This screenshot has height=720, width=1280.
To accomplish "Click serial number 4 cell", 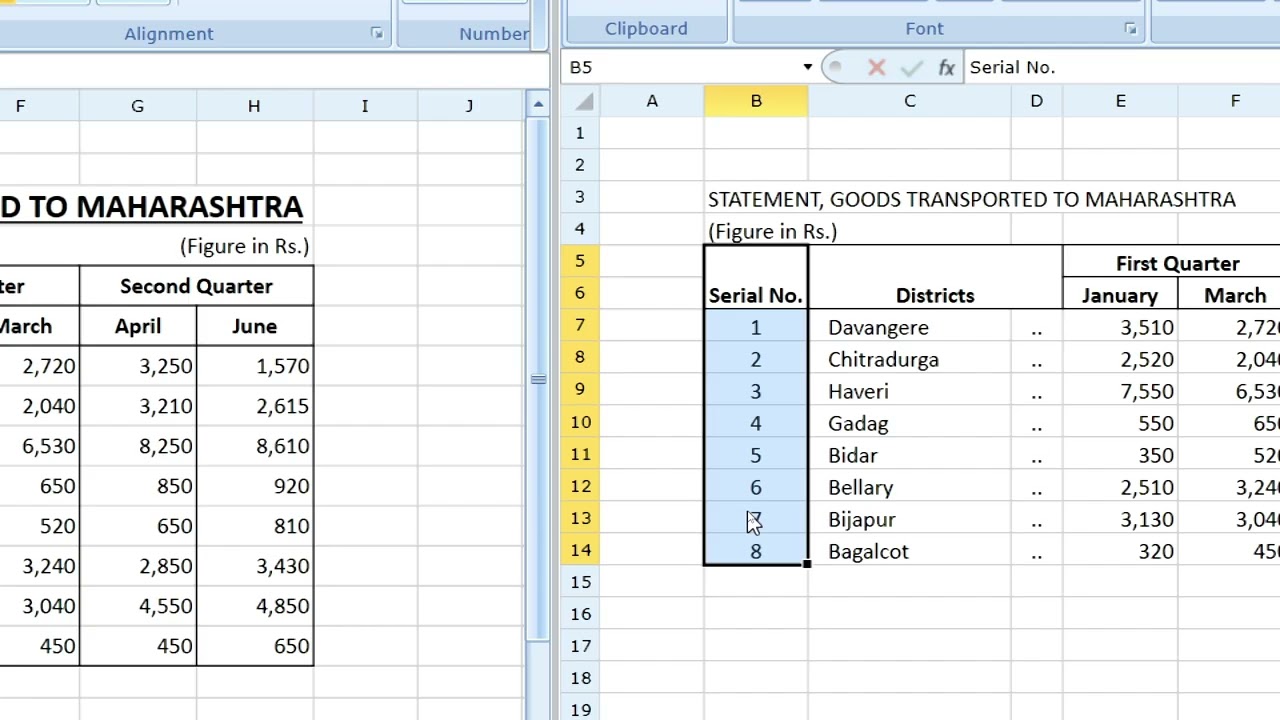I will point(756,423).
